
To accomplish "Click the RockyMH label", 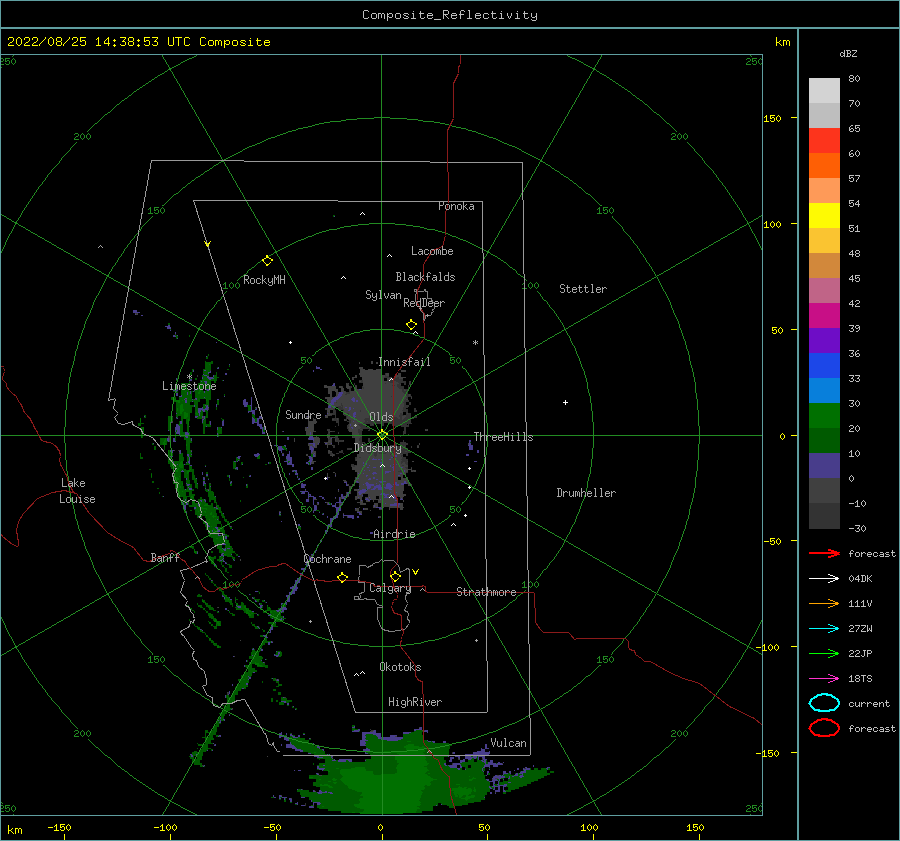I will (x=264, y=280).
